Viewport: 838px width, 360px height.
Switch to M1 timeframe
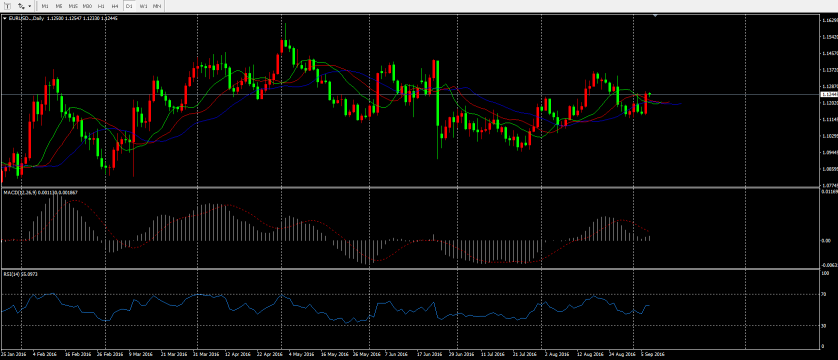[x=45, y=6]
